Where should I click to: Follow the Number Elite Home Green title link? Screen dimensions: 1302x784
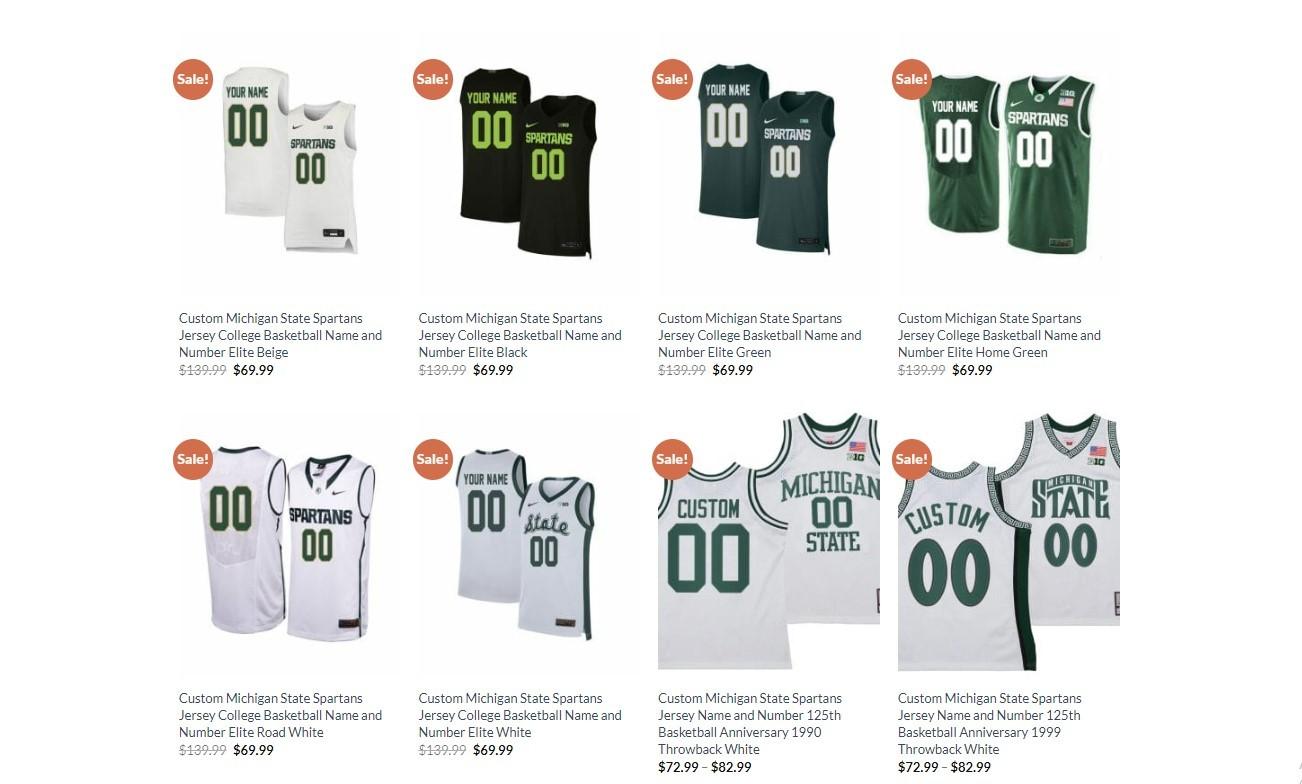coord(999,335)
